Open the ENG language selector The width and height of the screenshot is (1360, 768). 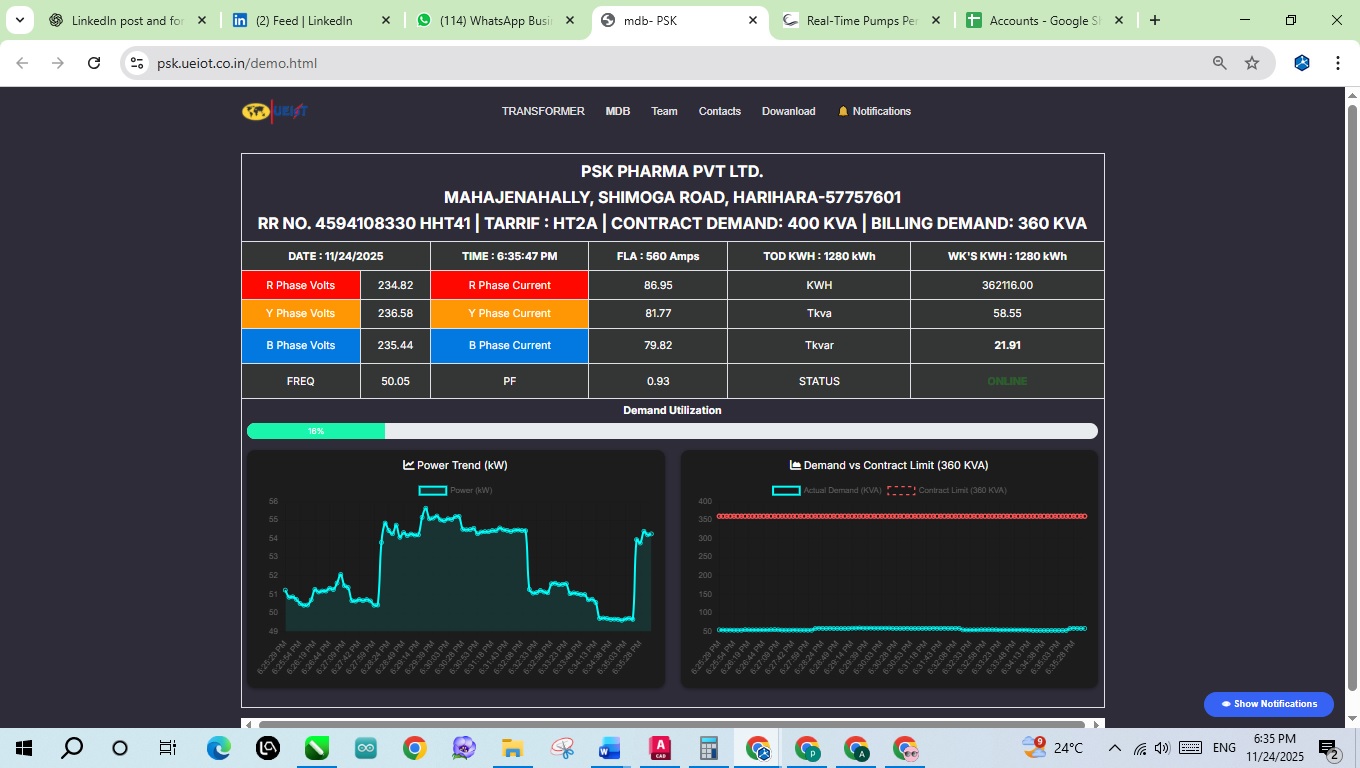click(x=1224, y=747)
